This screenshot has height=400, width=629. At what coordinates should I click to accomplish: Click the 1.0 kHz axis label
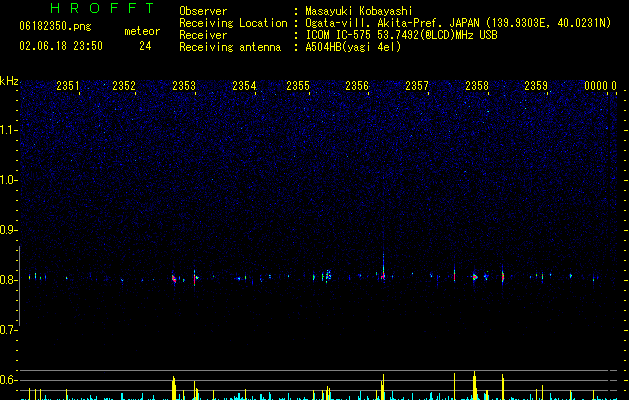point(8,180)
